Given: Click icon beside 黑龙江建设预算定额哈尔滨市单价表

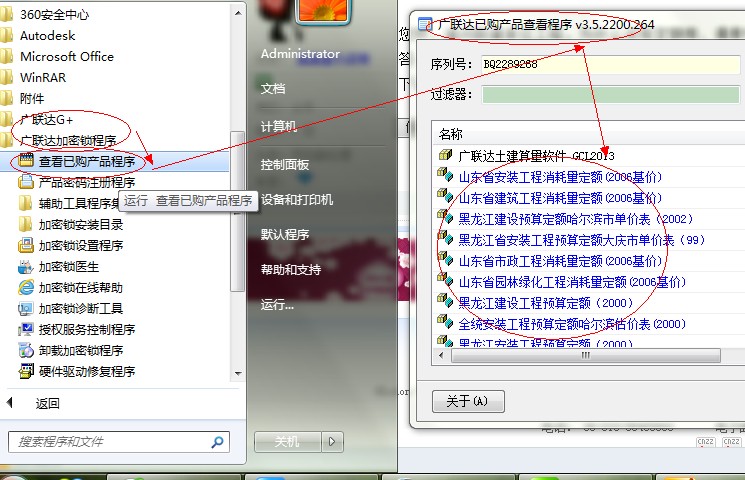Looking at the screenshot, I should (x=445, y=217).
